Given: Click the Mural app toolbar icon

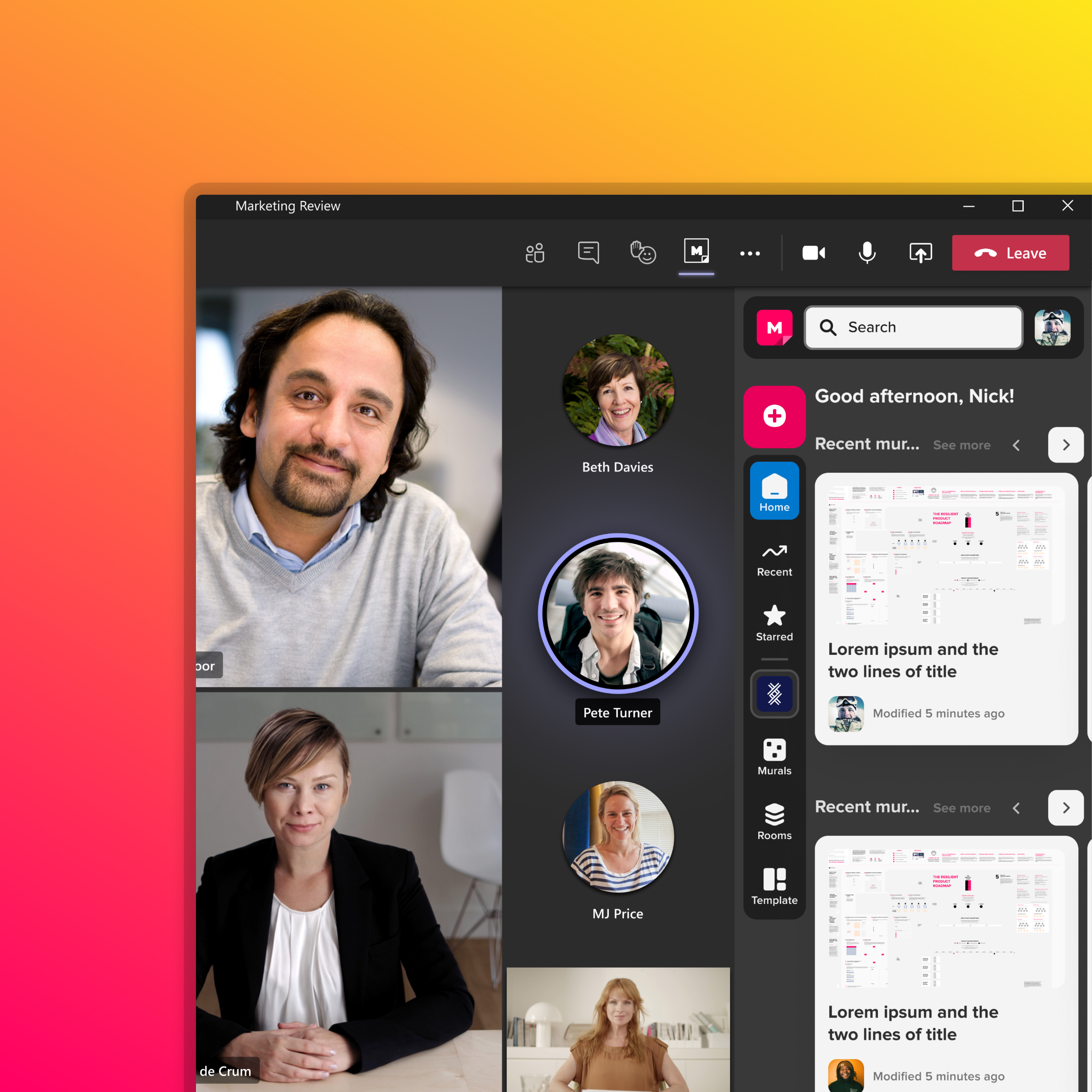Looking at the screenshot, I should (696, 251).
